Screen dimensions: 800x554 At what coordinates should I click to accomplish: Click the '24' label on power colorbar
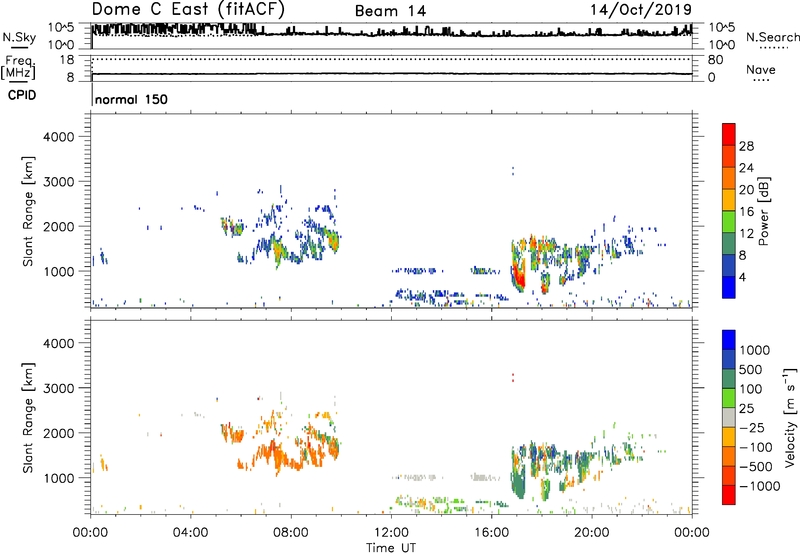point(746,168)
